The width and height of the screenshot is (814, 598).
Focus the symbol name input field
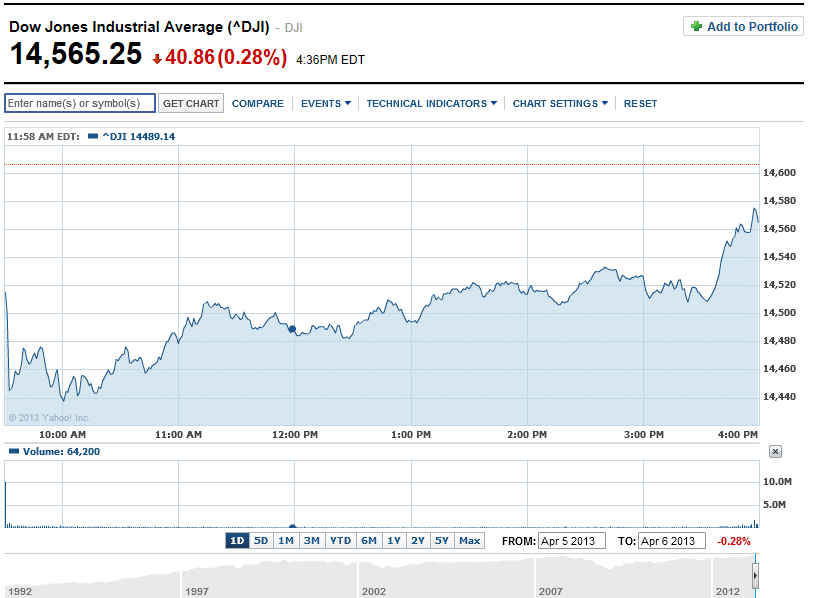80,103
